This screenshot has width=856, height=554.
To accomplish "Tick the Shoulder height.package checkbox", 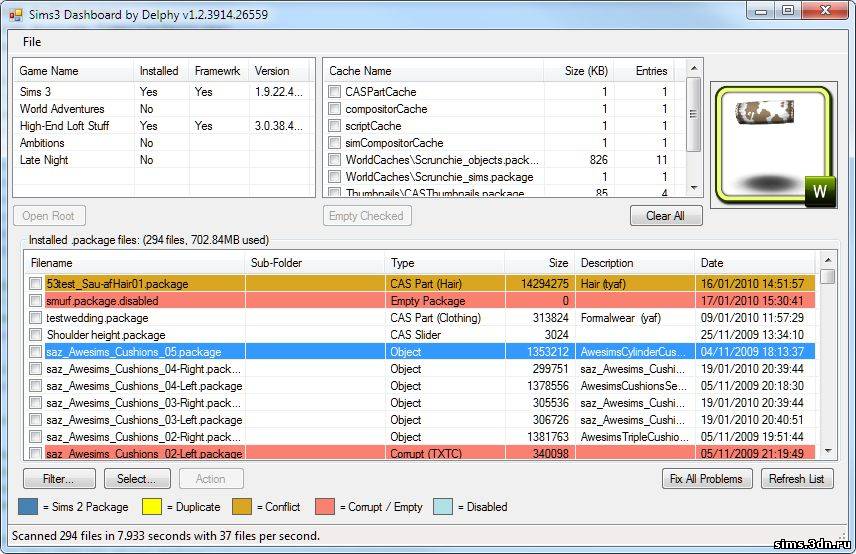I will click(x=35, y=335).
